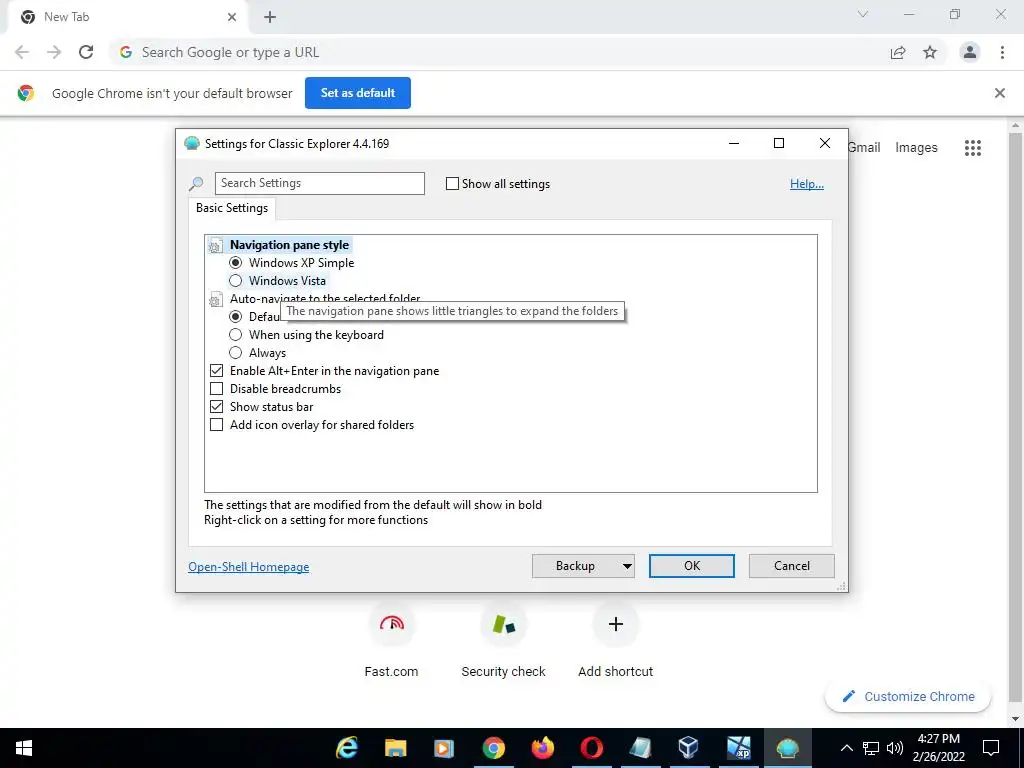Launch Firefox from the taskbar

[542, 748]
